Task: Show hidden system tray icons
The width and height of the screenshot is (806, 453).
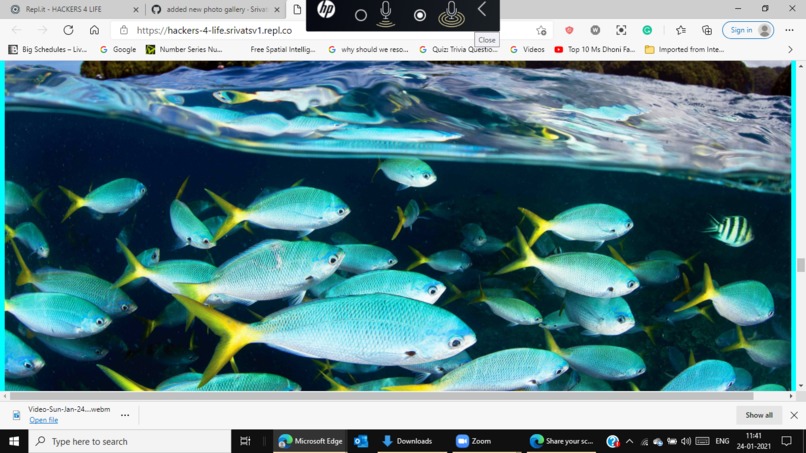Action: (x=629, y=441)
